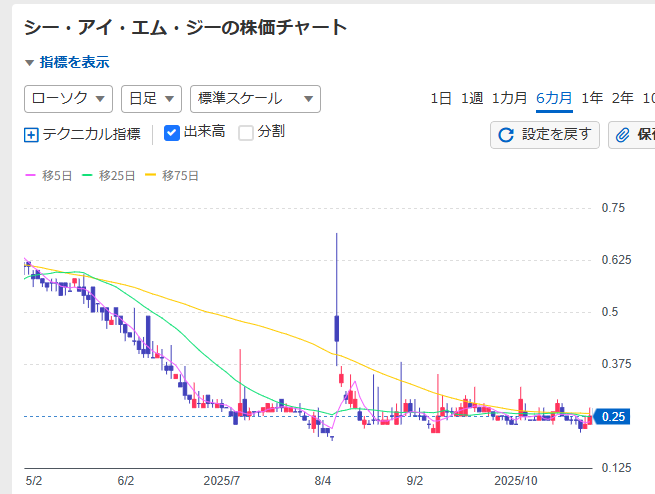This screenshot has width=655, height=494.
Task: Click the triangle icon beside 指標を表示
Action: pyautogui.click(x=29, y=63)
